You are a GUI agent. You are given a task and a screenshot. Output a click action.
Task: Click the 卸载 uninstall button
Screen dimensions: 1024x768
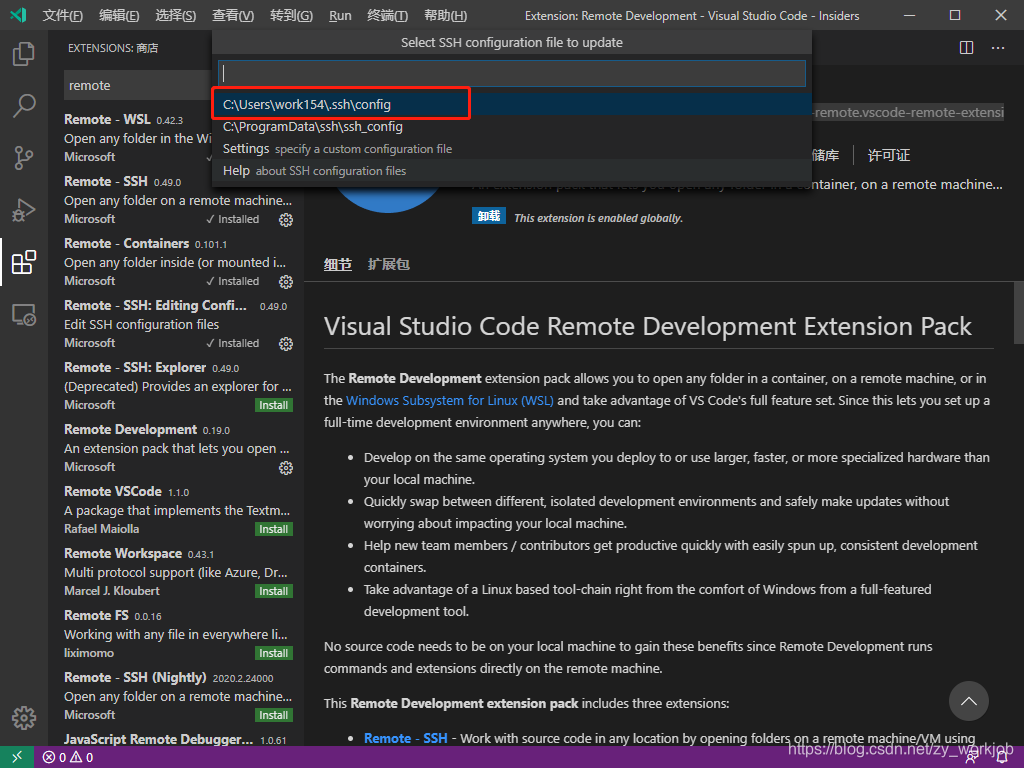[488, 216]
